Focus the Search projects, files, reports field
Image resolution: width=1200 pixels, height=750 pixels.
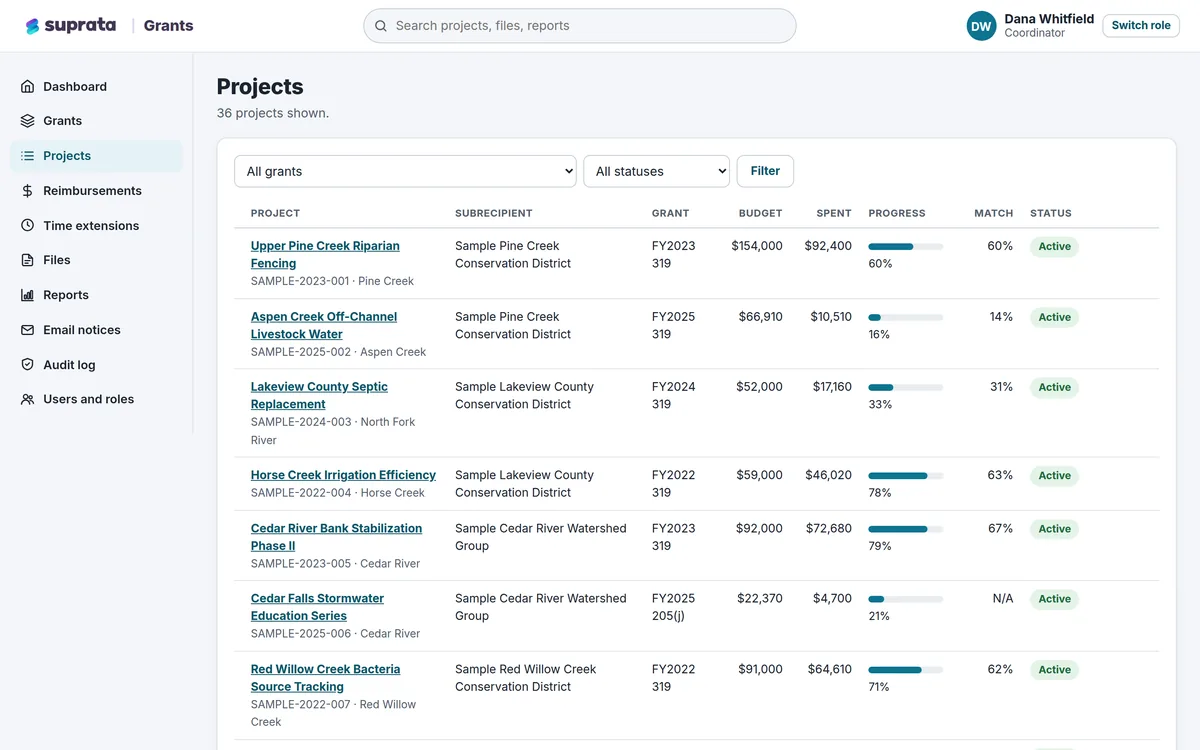click(580, 26)
